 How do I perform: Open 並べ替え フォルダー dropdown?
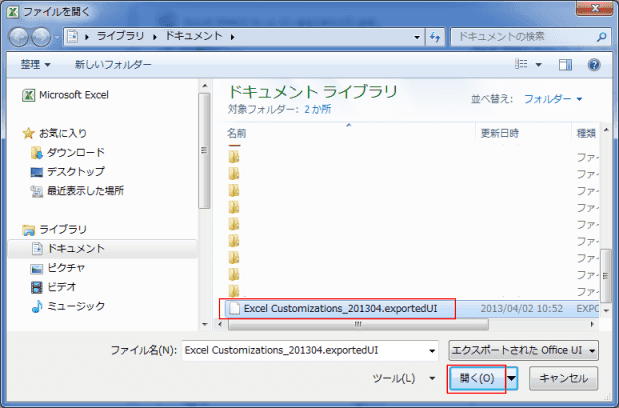click(x=553, y=99)
